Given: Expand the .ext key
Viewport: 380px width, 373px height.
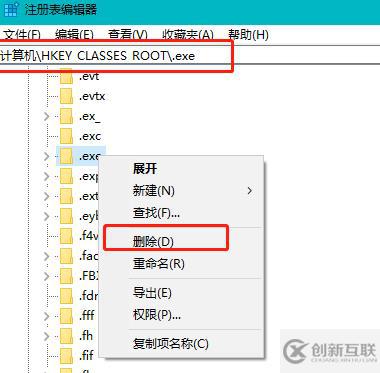Looking at the screenshot, I should [47, 196].
